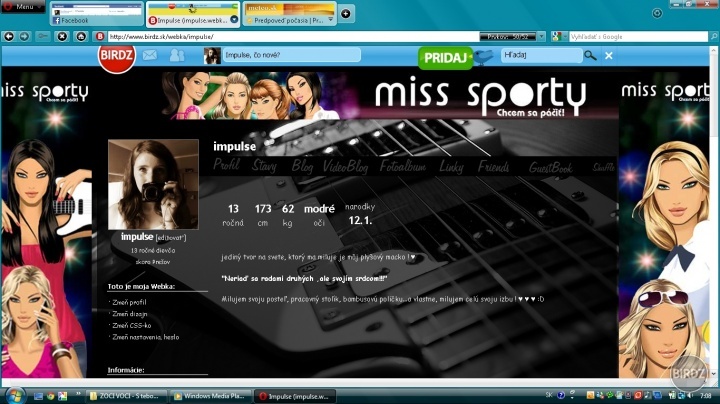The image size is (720, 404).
Task: Focus the 'Impulse, čo nové?' status field
Action: (292, 55)
